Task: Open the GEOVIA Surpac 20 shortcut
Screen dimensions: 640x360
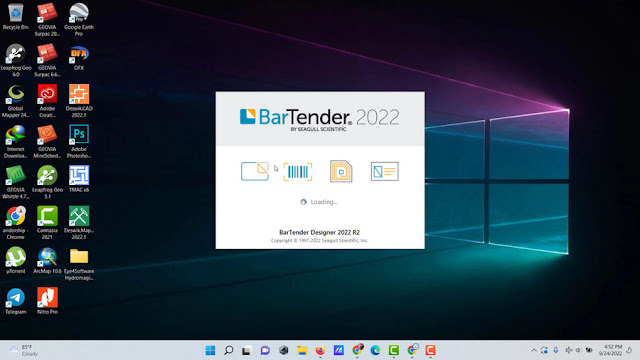Action: pyautogui.click(x=47, y=19)
